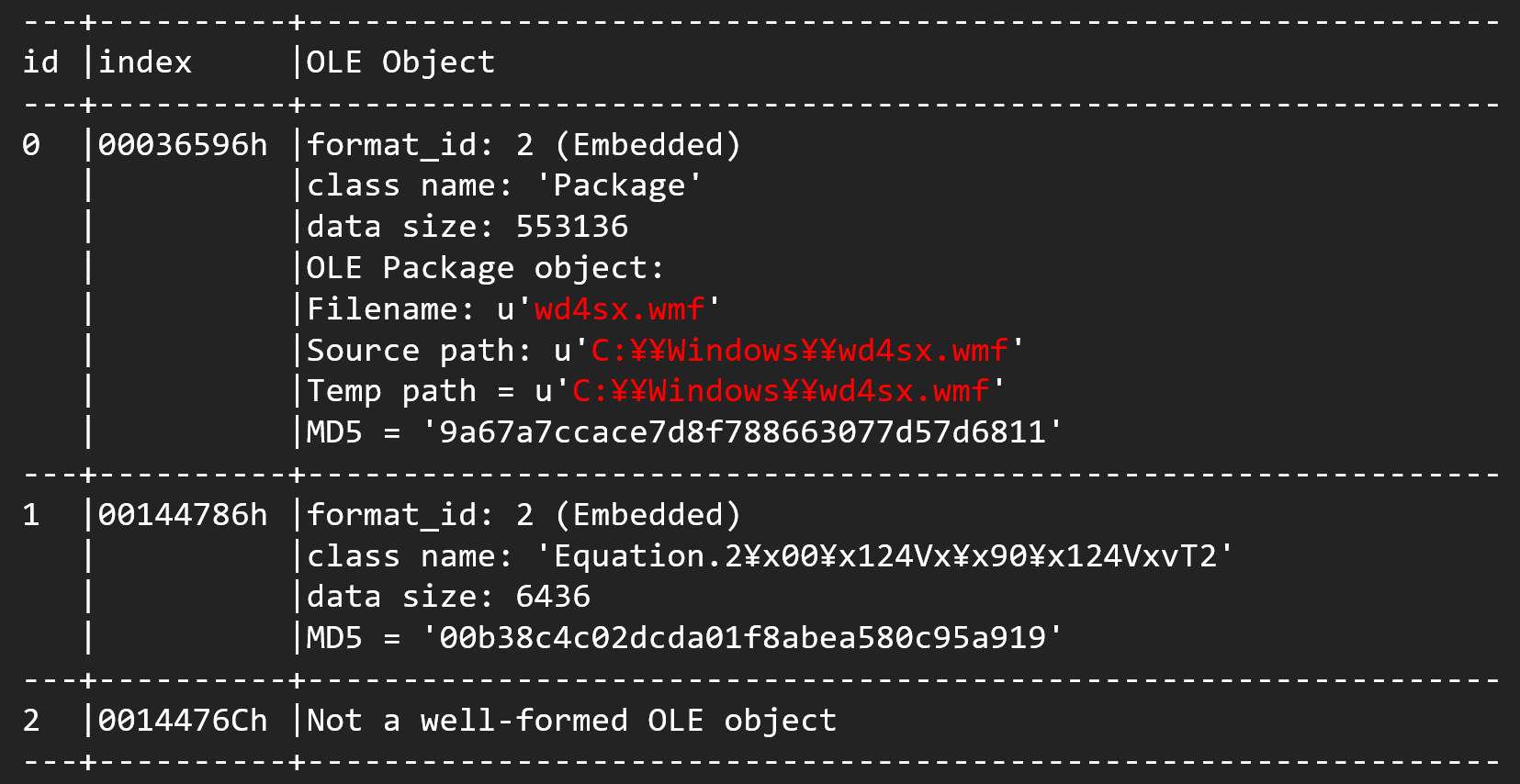The height and width of the screenshot is (784, 1520).
Task: Click the "id" column header
Action: (40, 62)
